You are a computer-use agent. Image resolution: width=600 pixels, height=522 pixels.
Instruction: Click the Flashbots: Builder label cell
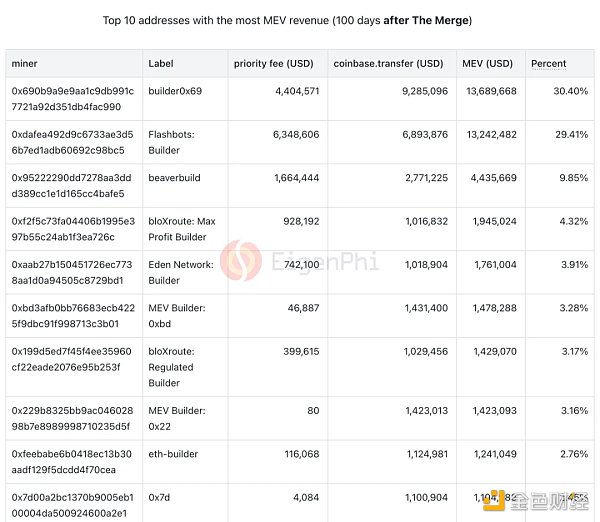tap(171, 142)
